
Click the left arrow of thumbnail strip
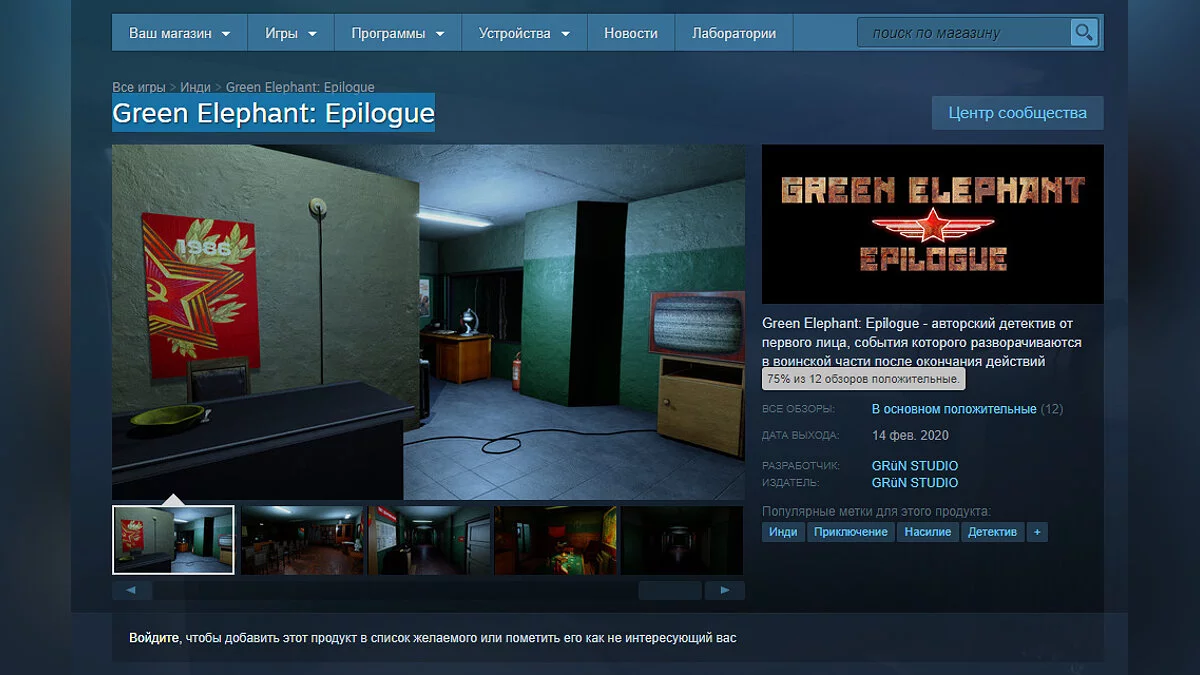tap(132, 590)
